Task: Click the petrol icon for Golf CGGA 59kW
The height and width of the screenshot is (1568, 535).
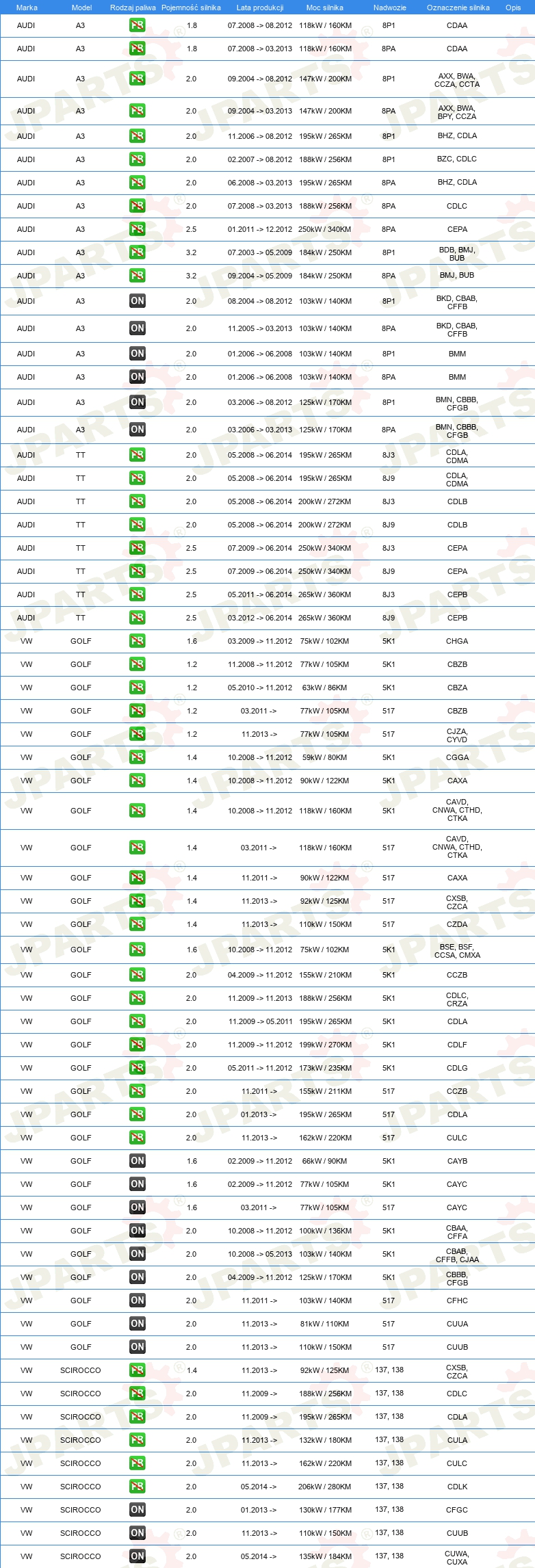Action: 138,757
